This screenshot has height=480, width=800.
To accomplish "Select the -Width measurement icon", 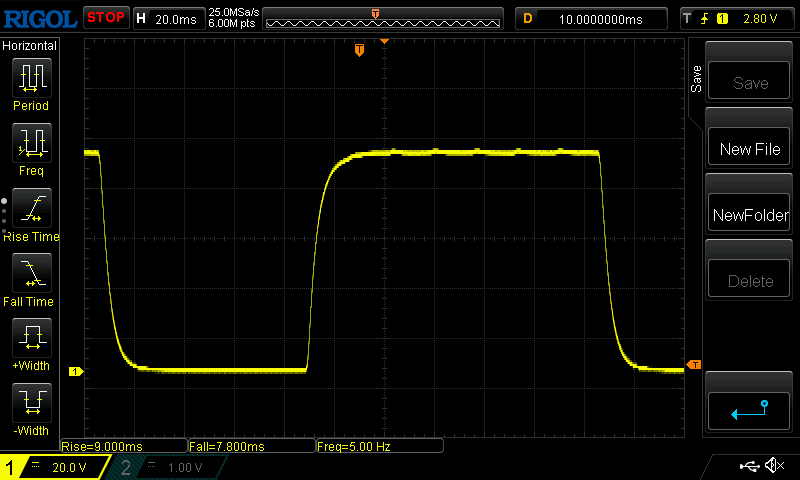I will click(x=32, y=402).
